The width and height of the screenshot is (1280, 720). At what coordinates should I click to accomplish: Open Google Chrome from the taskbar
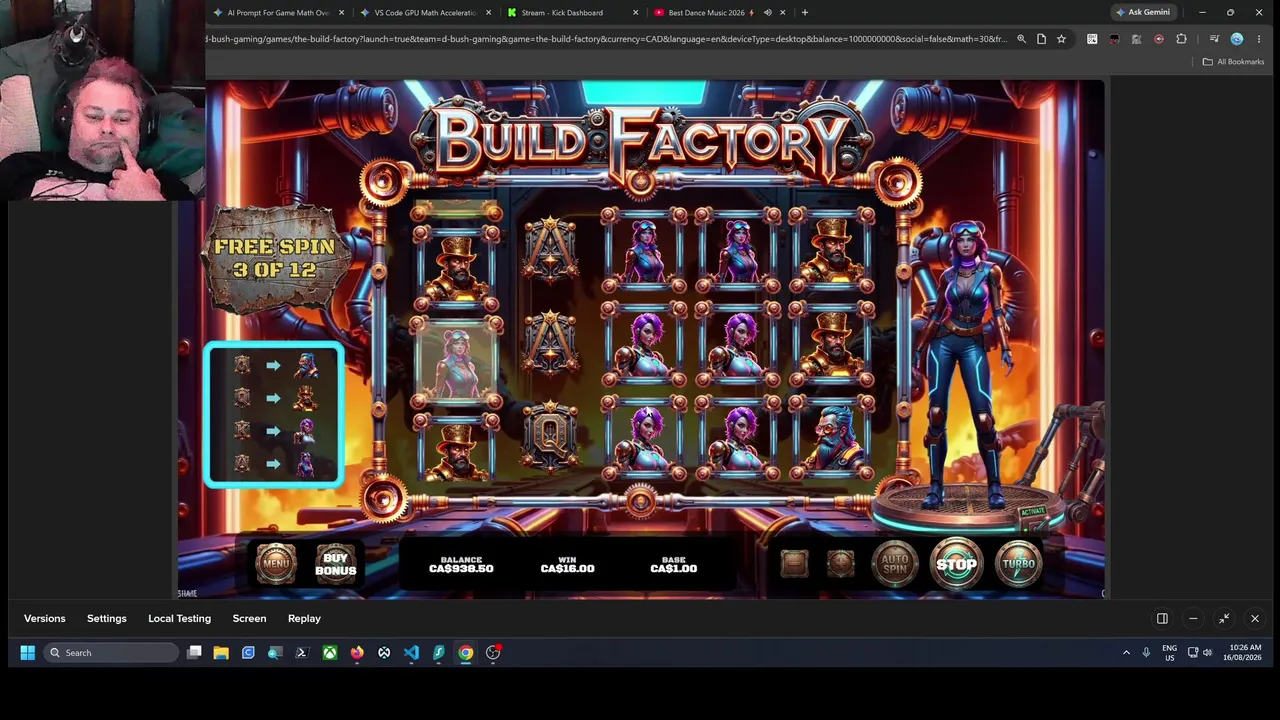click(x=466, y=653)
